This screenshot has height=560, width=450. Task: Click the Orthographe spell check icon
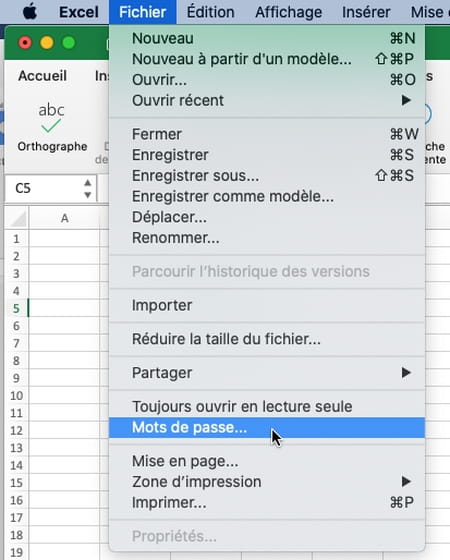tap(51, 118)
